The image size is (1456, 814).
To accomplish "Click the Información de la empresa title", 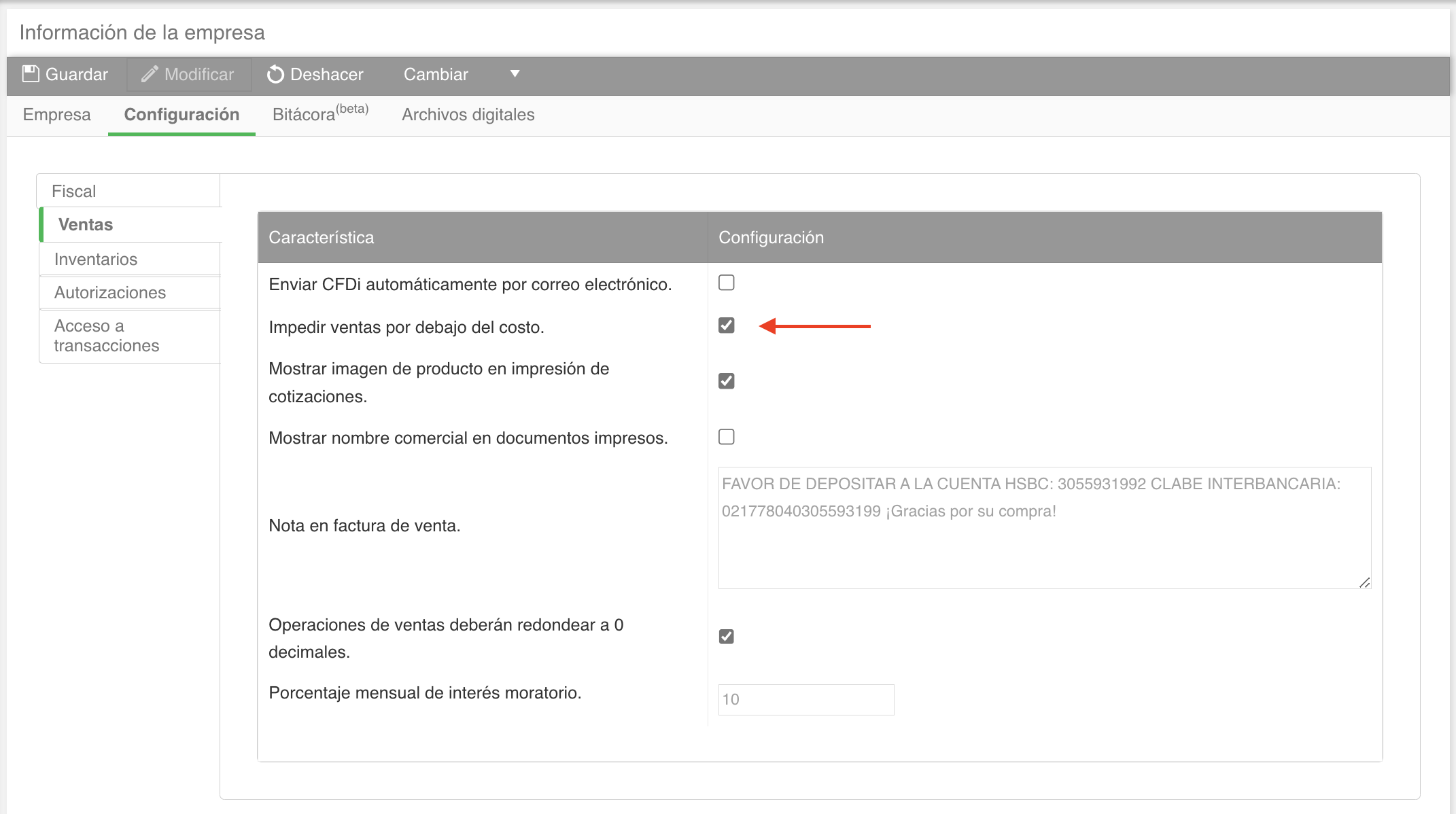I will pyautogui.click(x=142, y=33).
